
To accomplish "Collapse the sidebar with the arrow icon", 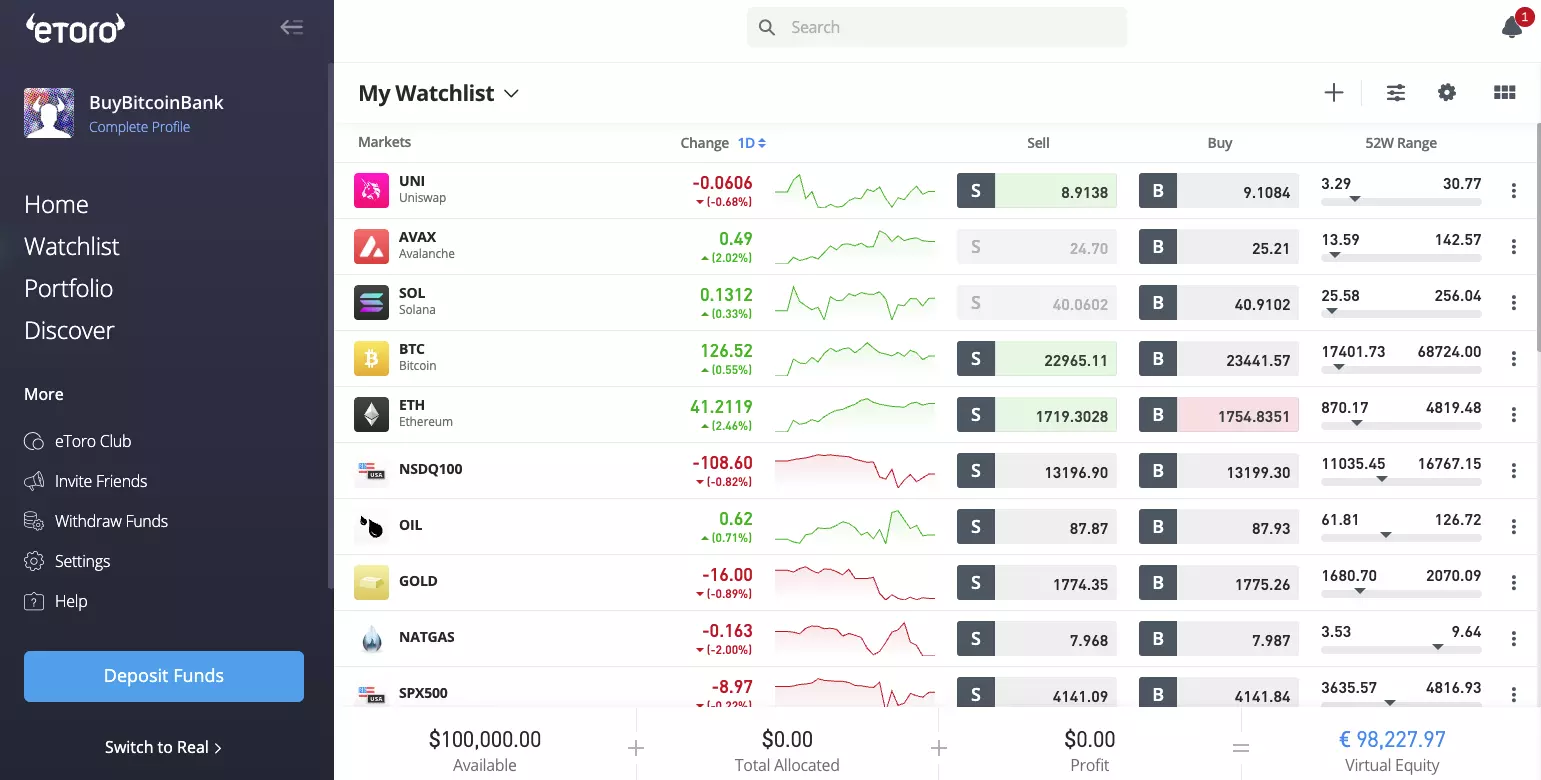I will tap(292, 28).
